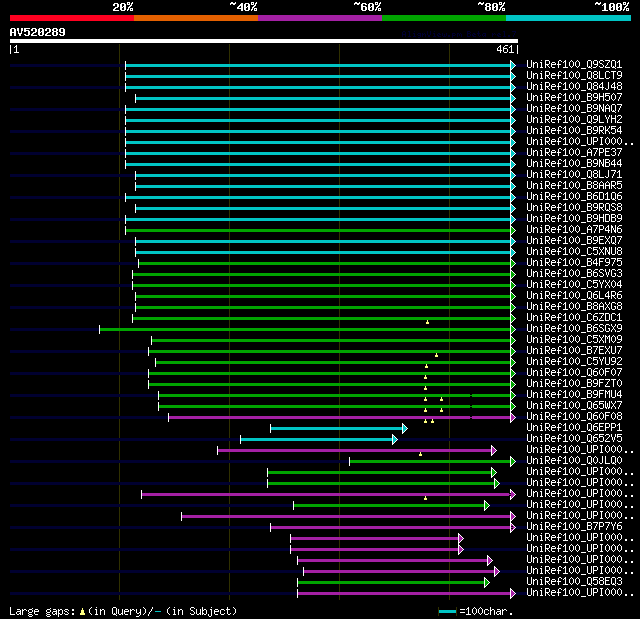The image size is (640, 619).
Task: Click the green alignment bar for Q58EQ3
Action: pos(391,583)
